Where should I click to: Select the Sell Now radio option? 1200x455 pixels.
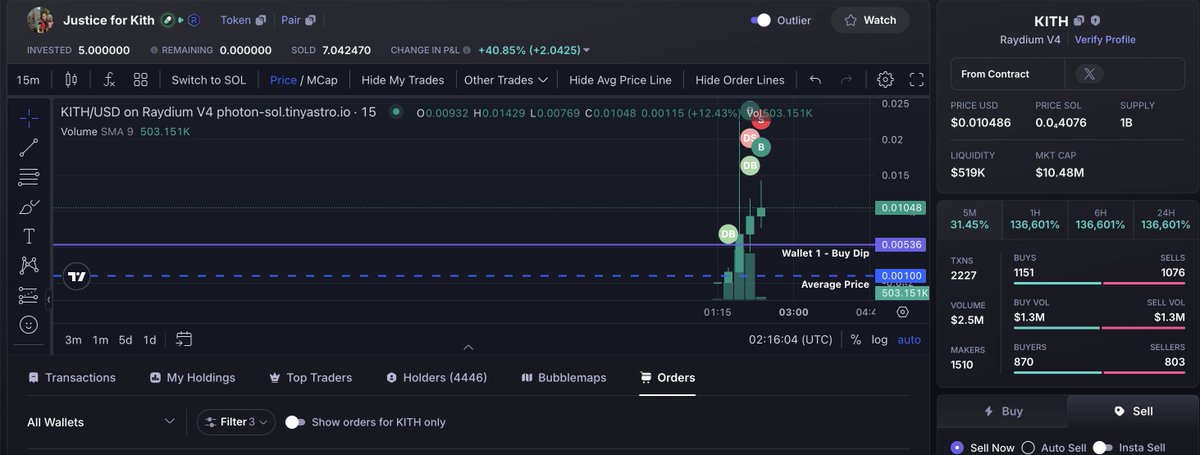[x=957, y=448]
